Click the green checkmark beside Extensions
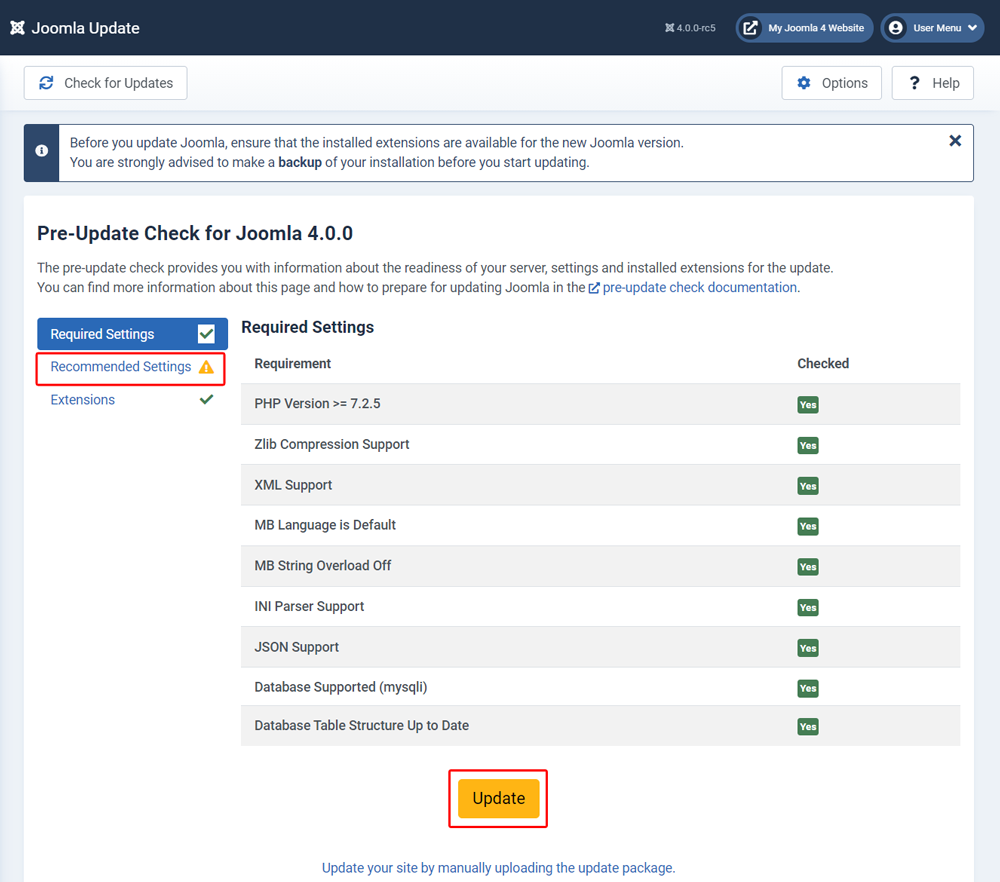 click(x=206, y=400)
